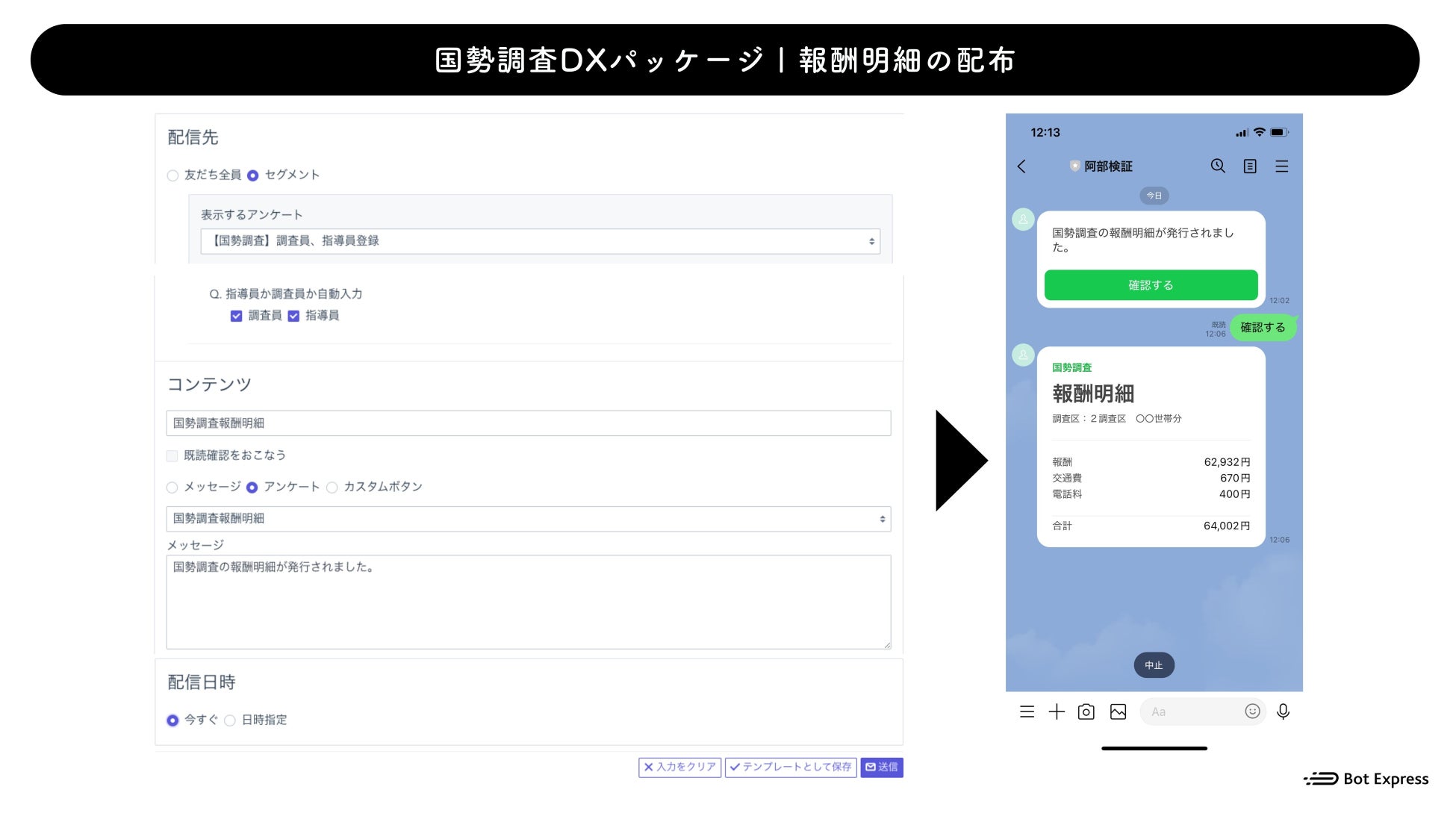The width and height of the screenshot is (1456, 819).
Task: Tap the microphone icon
Action: click(x=1283, y=712)
